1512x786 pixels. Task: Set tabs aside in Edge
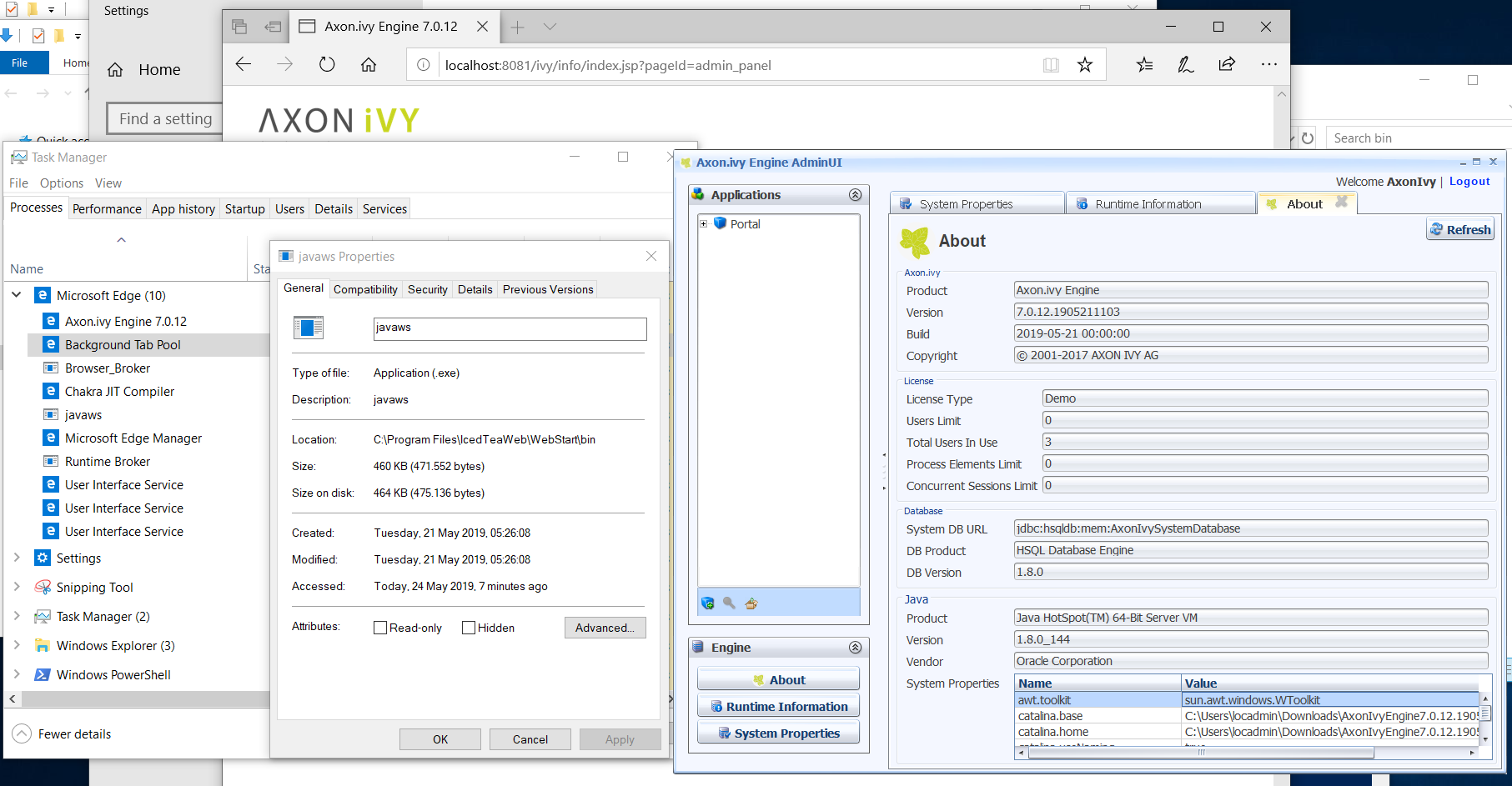[273, 27]
